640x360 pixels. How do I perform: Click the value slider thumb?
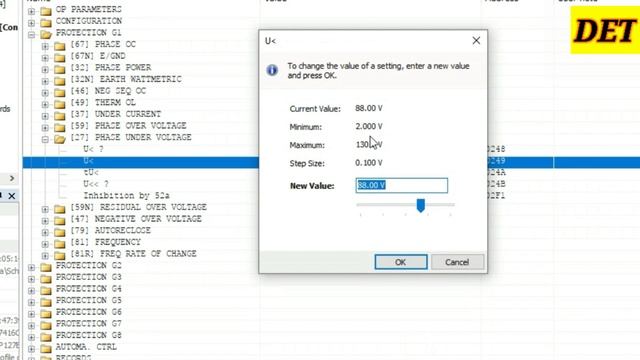pos(420,205)
